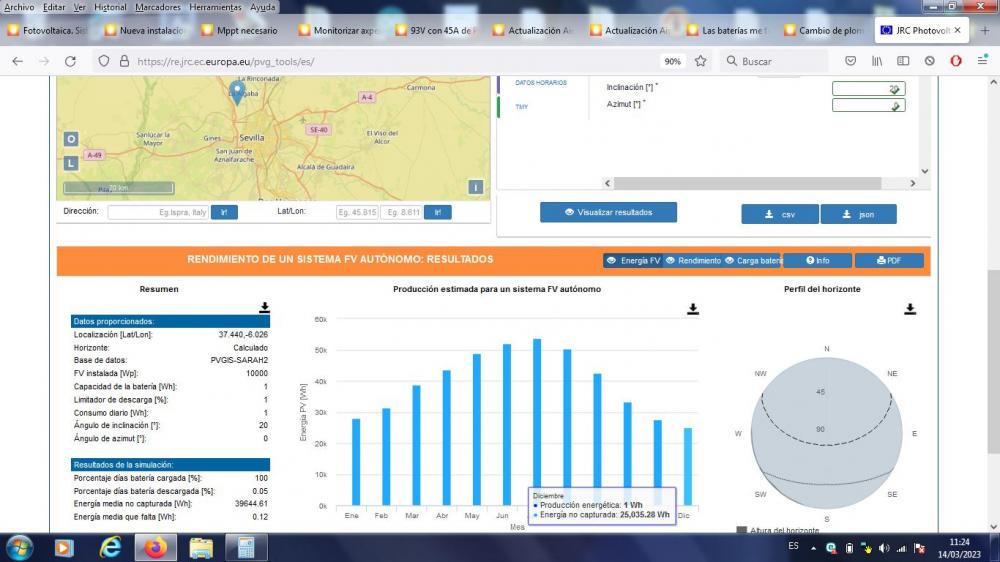This screenshot has width=1000, height=562.
Task: Open Firefox from taskbar
Action: tap(155, 548)
